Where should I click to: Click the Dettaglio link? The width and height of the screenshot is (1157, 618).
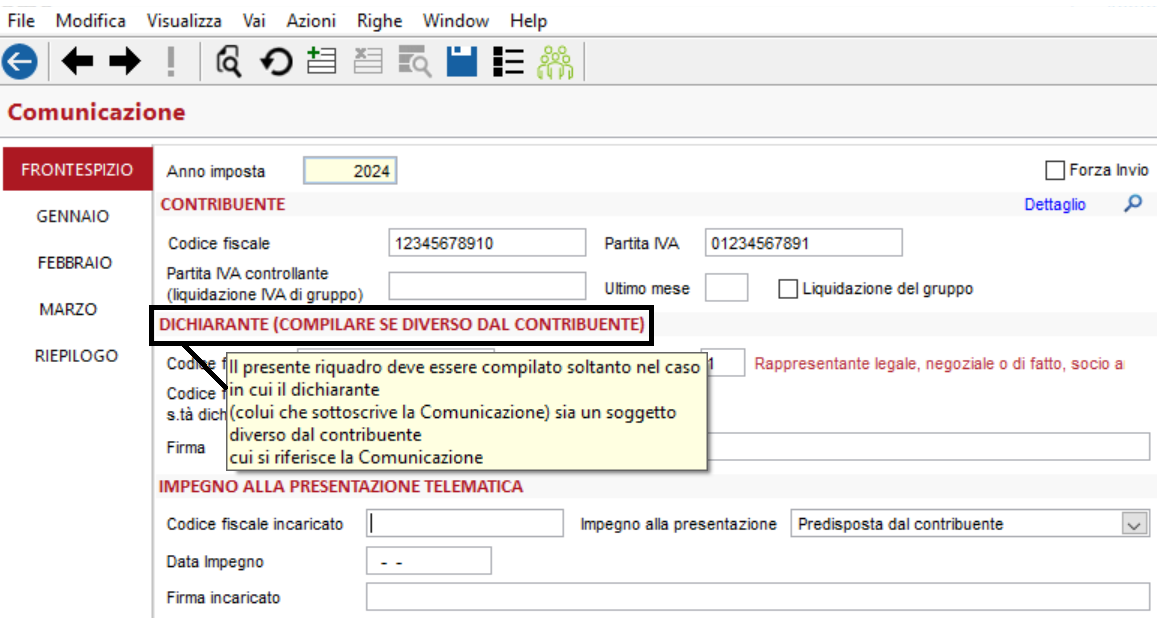pos(1054,204)
